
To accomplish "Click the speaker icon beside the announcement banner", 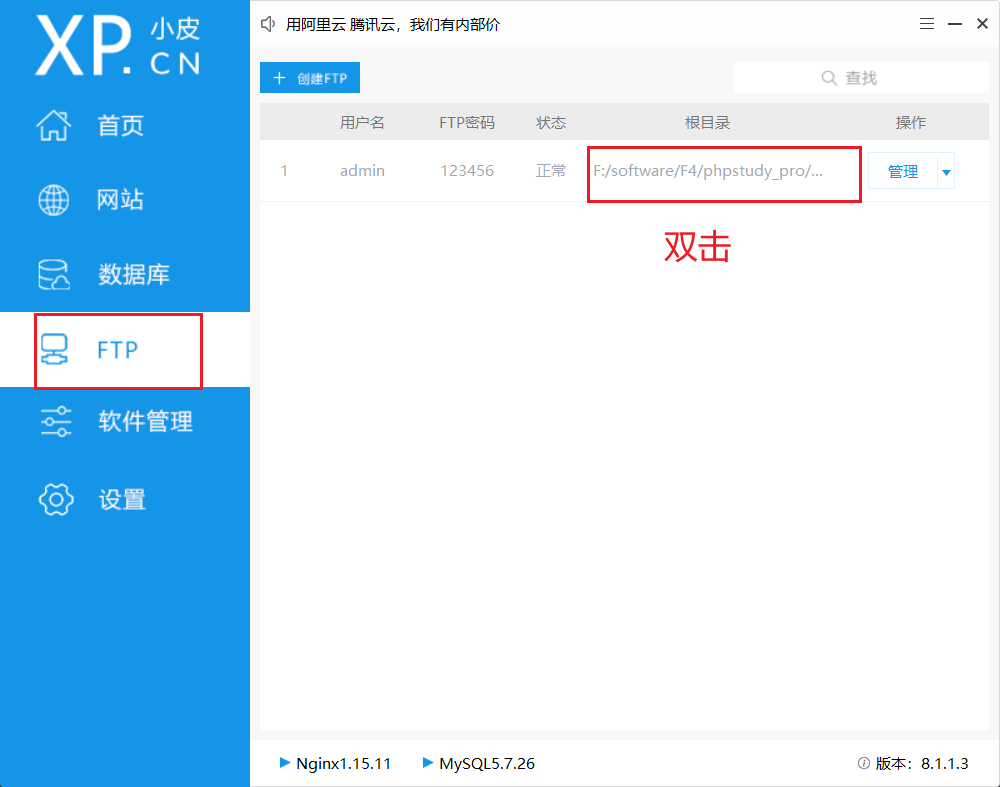I will tap(267, 23).
